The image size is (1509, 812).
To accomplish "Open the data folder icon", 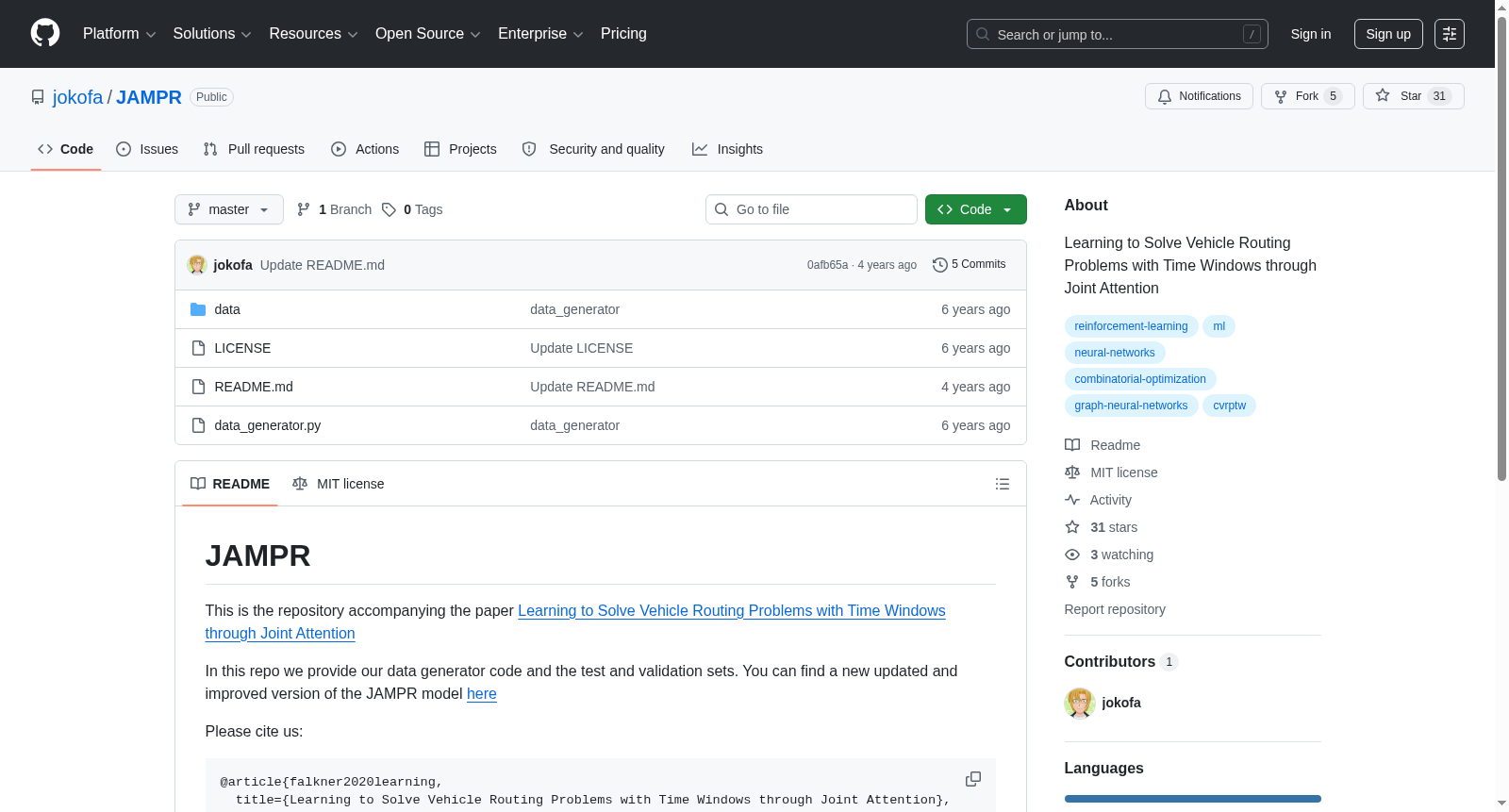I will (198, 309).
